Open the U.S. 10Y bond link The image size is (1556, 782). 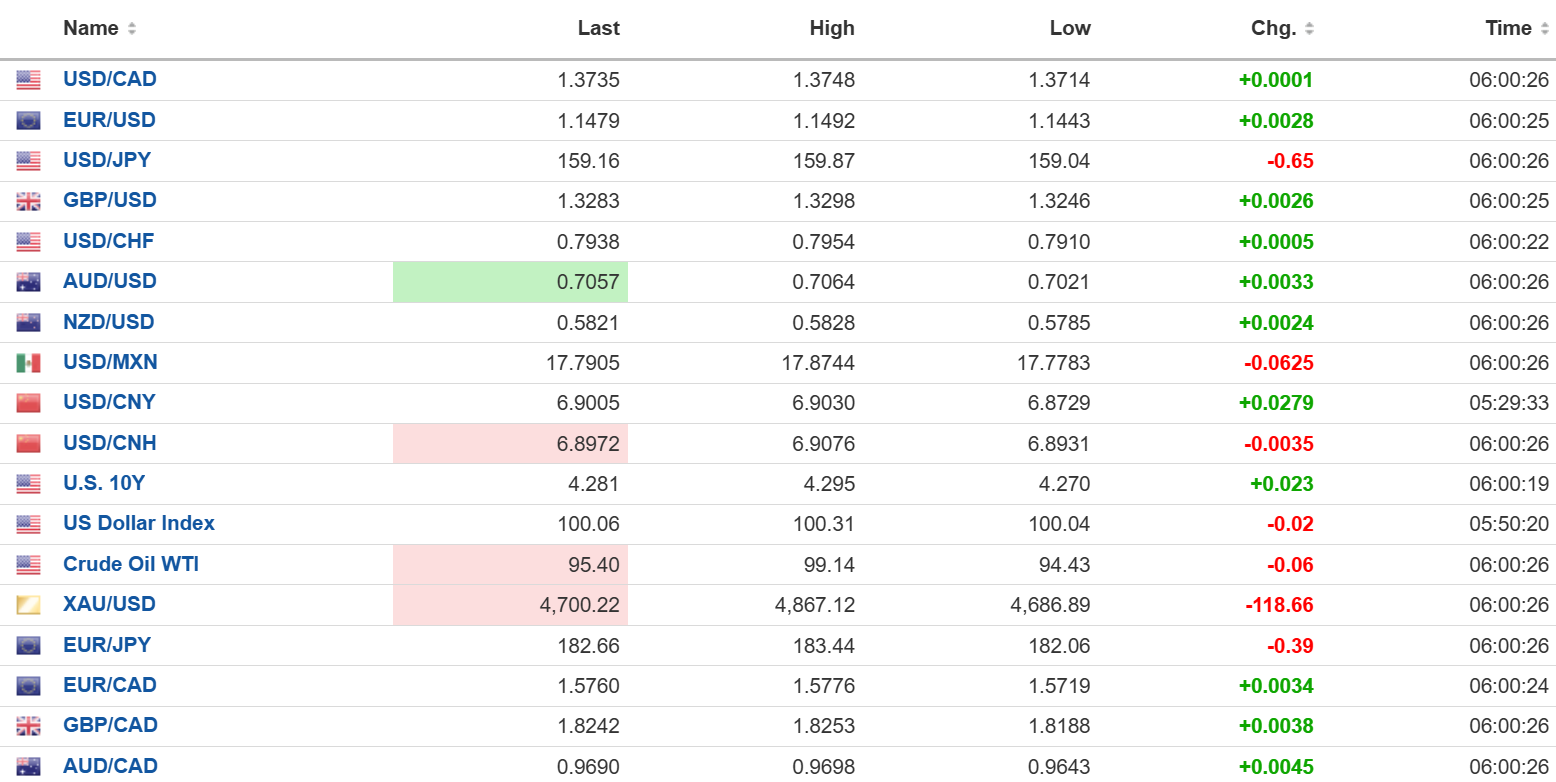pos(104,483)
